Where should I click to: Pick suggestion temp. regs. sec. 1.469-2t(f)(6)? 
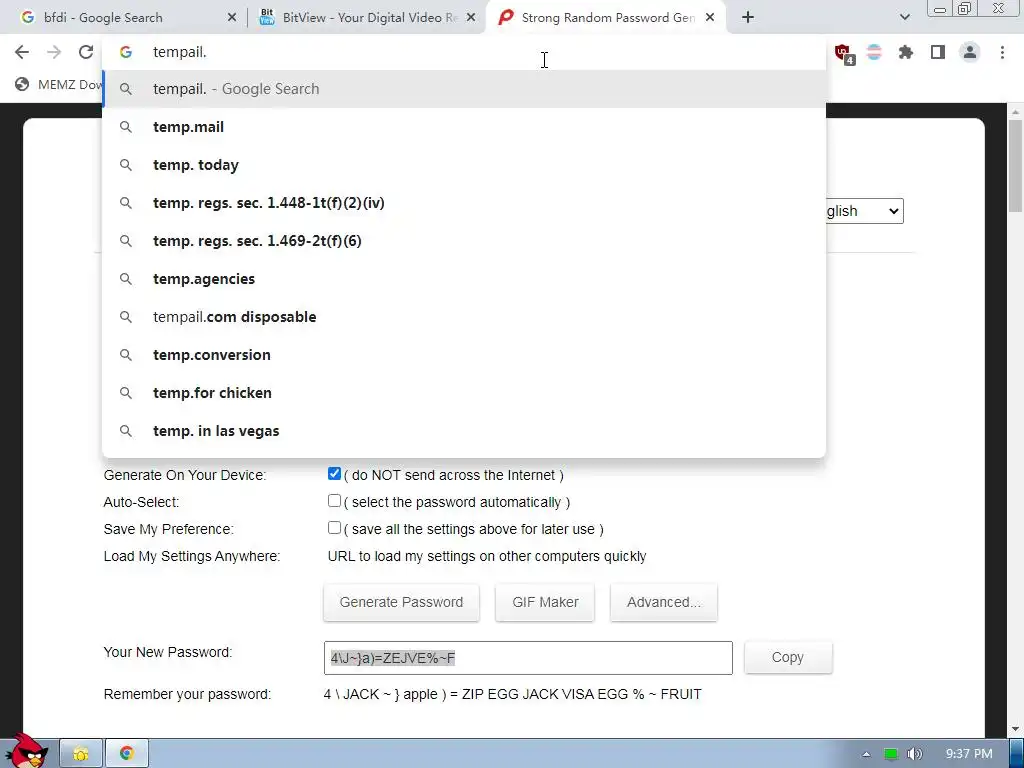[x=464, y=241]
